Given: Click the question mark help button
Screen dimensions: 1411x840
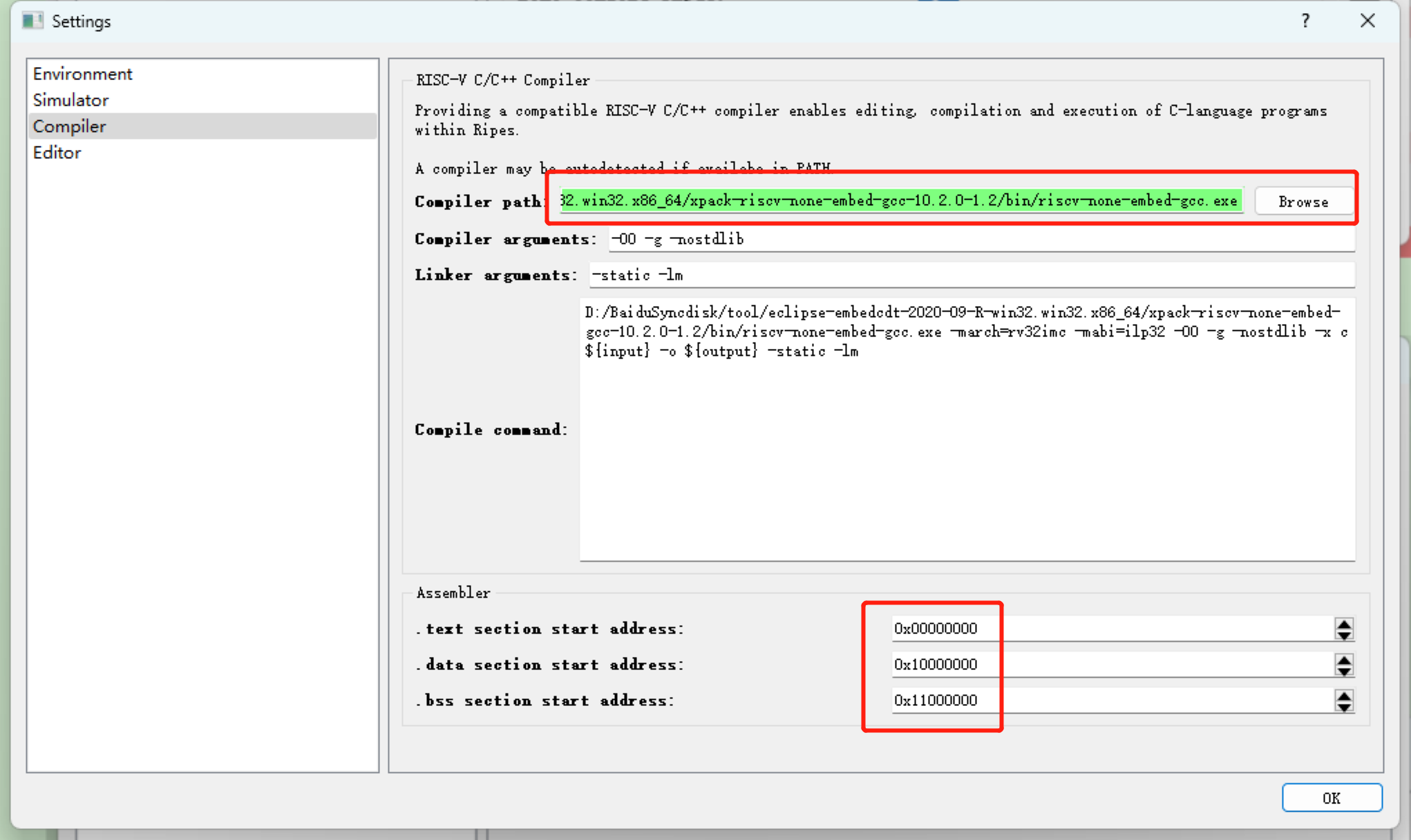Looking at the screenshot, I should point(1305,21).
